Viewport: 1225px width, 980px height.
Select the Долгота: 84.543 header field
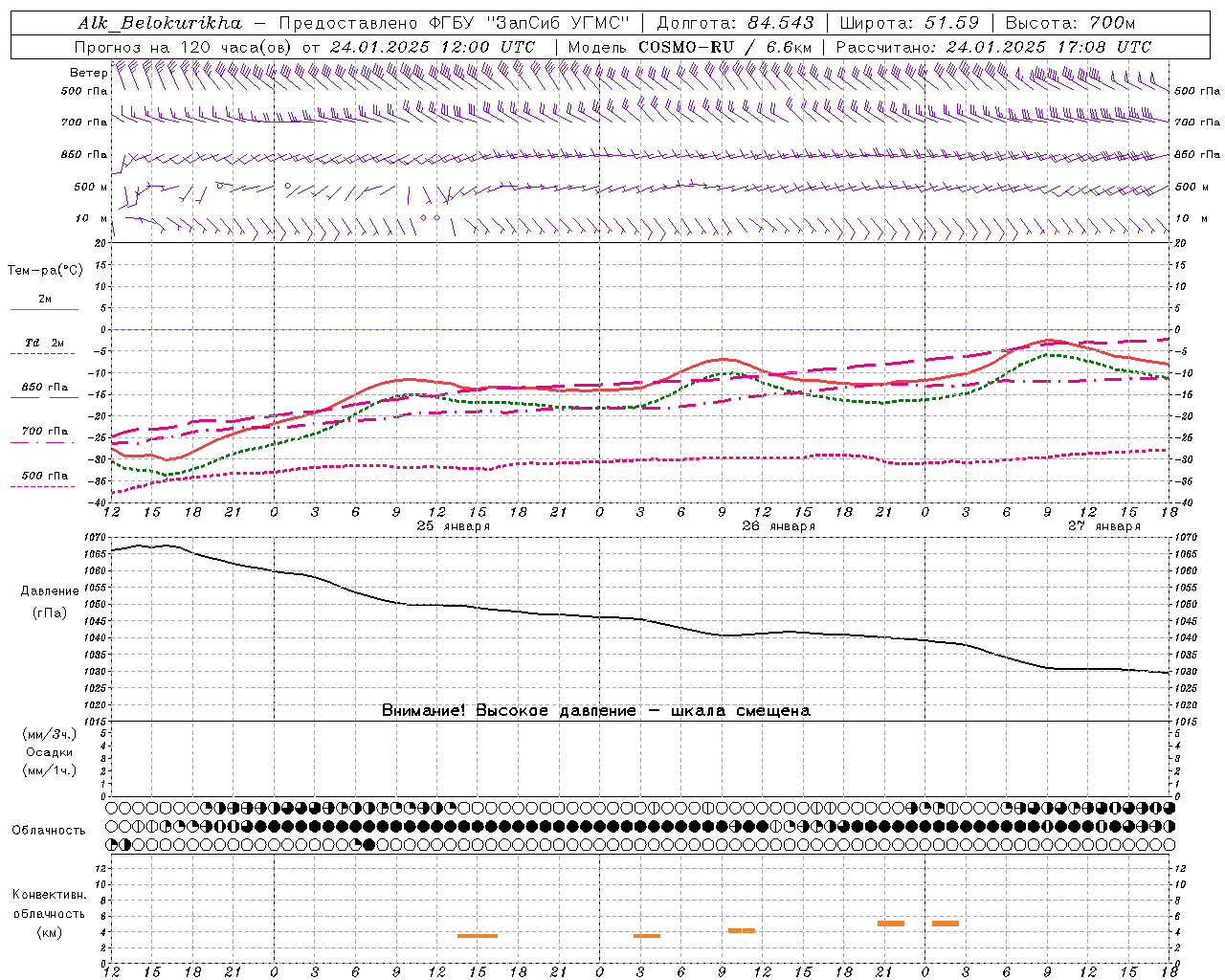[735, 23]
